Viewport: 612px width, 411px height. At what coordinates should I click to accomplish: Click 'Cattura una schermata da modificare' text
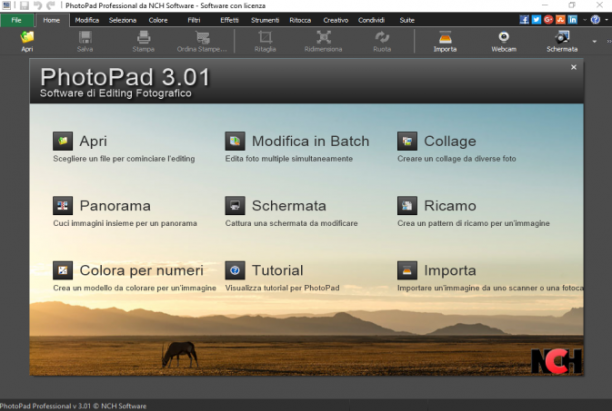pyautogui.click(x=291, y=223)
